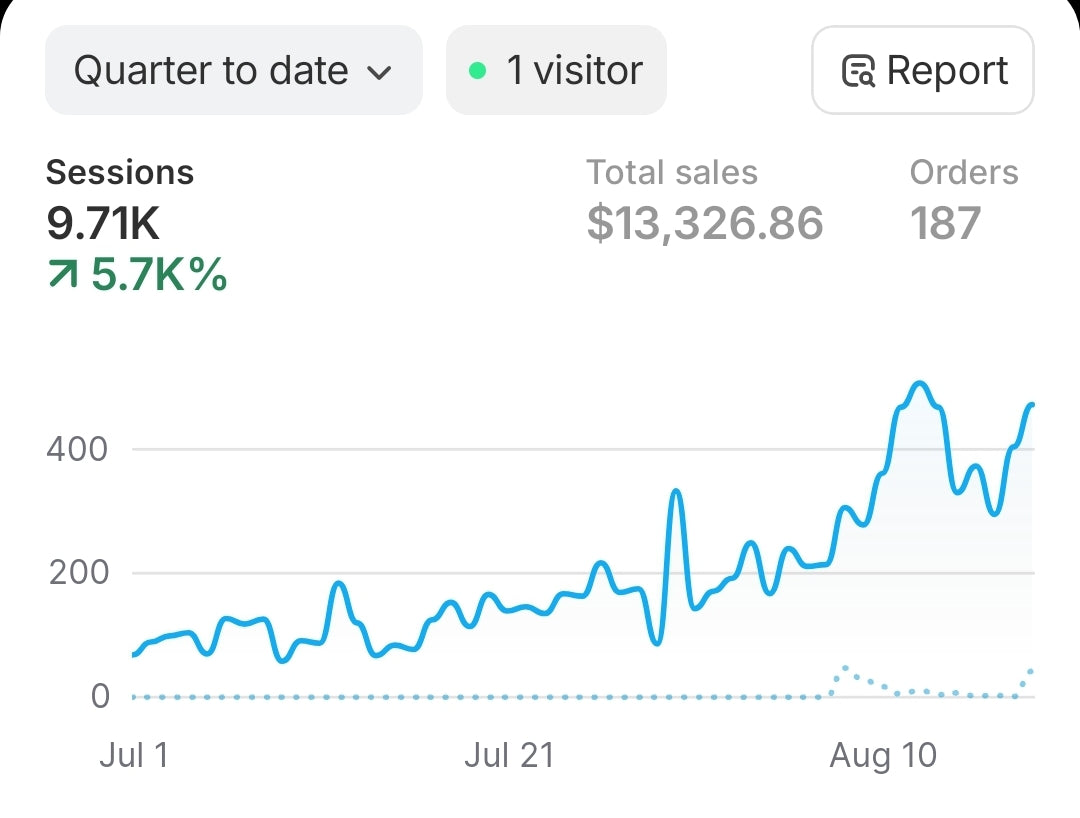This screenshot has width=1080, height=818.
Task: Select the Sessions metric tab
Action: click(x=120, y=173)
